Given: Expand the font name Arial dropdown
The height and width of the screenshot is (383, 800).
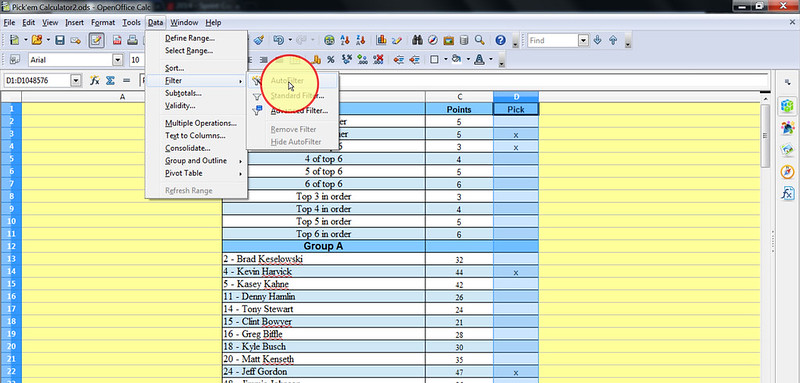Looking at the screenshot, I should [118, 60].
